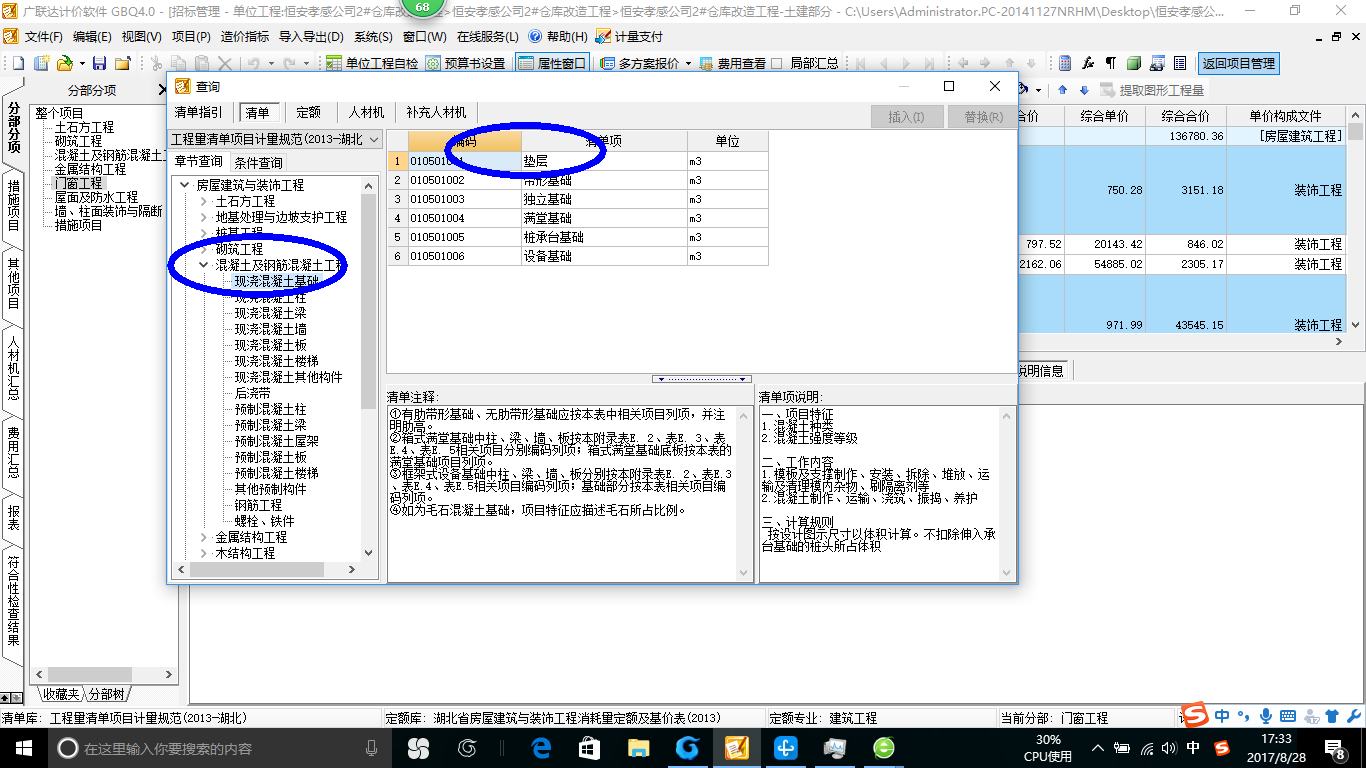Click the blue down-arrow move icon
The height and width of the screenshot is (768, 1366).
[1084, 90]
